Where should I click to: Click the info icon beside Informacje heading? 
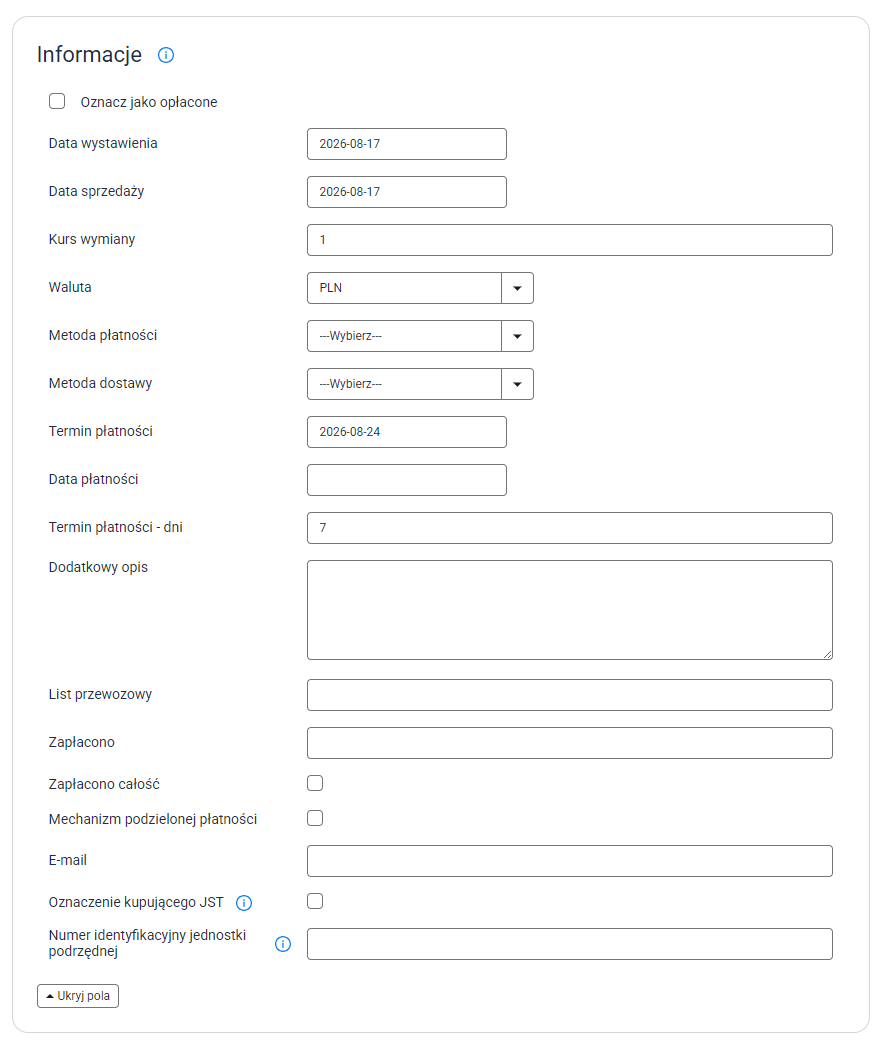click(x=165, y=55)
